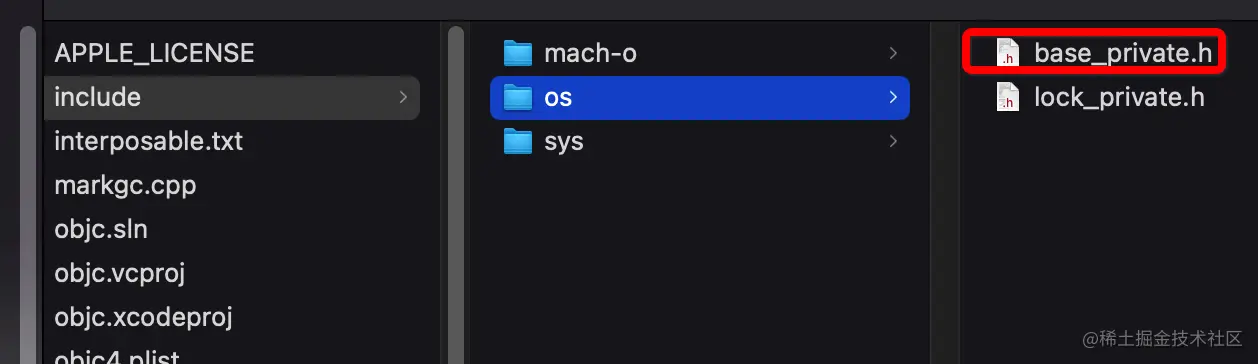Select the include folder row
This screenshot has height=364, width=1258.
pos(232,97)
